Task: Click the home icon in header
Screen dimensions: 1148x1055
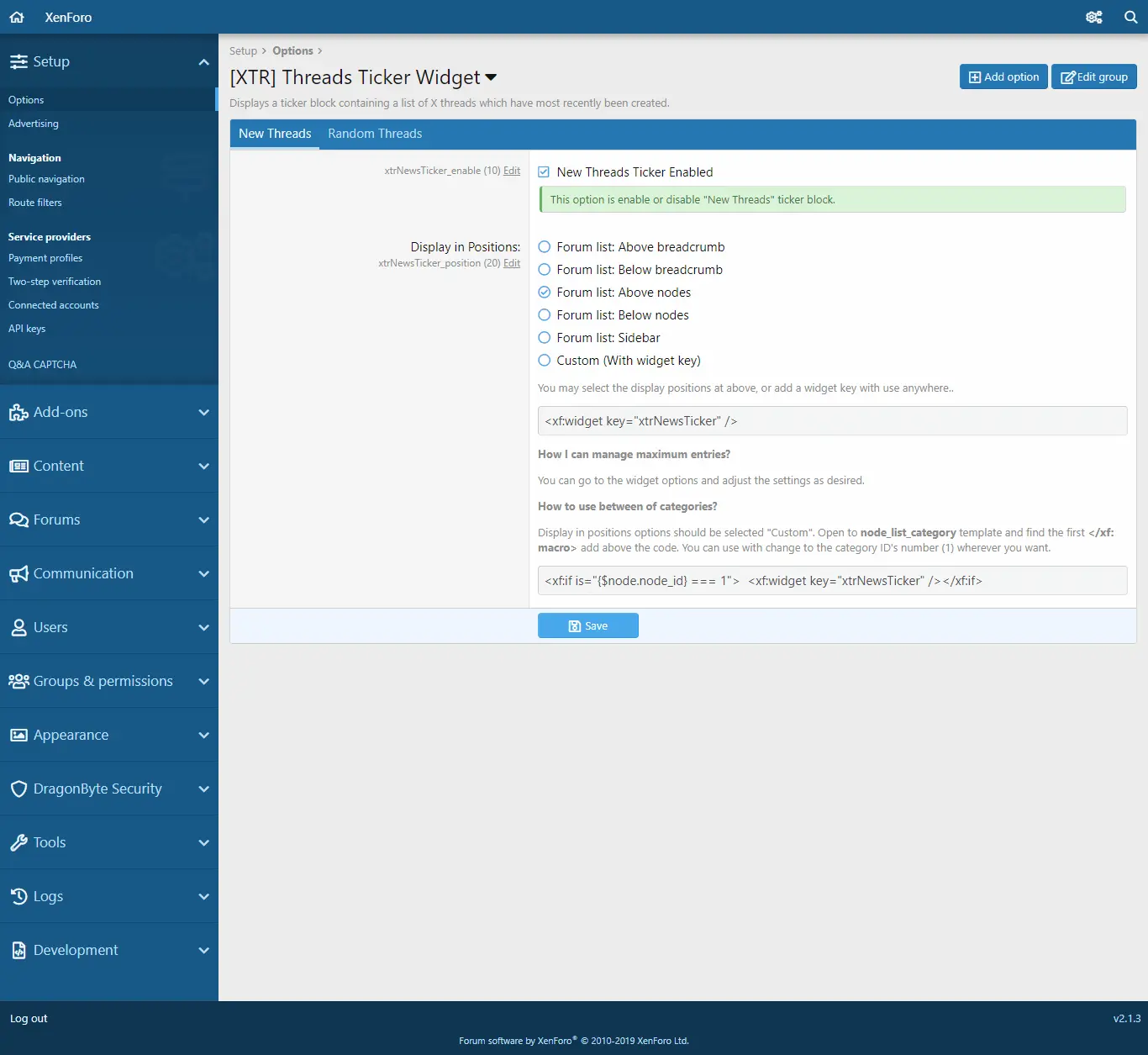Action: (17, 17)
